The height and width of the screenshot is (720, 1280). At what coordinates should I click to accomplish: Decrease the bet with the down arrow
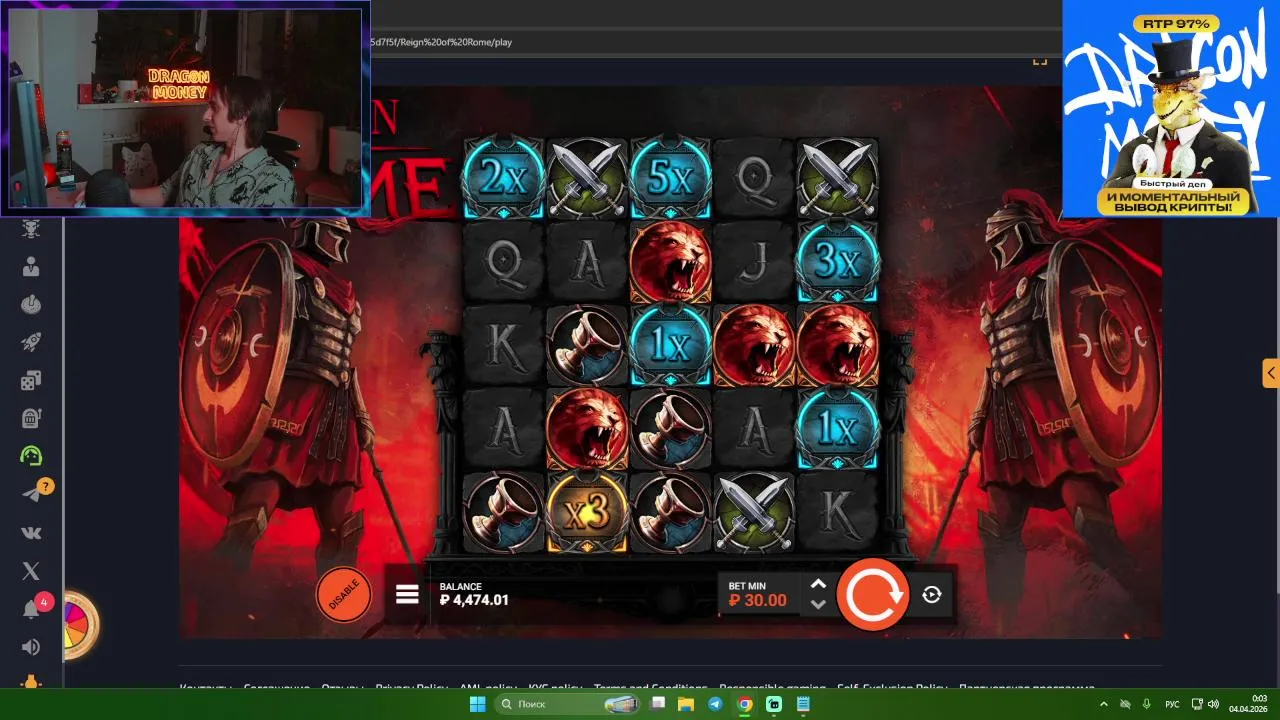818,604
